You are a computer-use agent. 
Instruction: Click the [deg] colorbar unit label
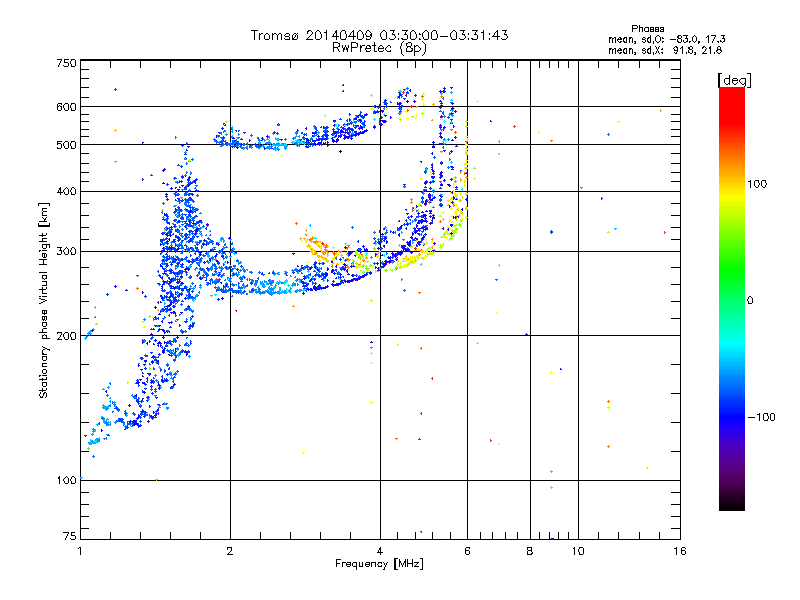[x=734, y=80]
